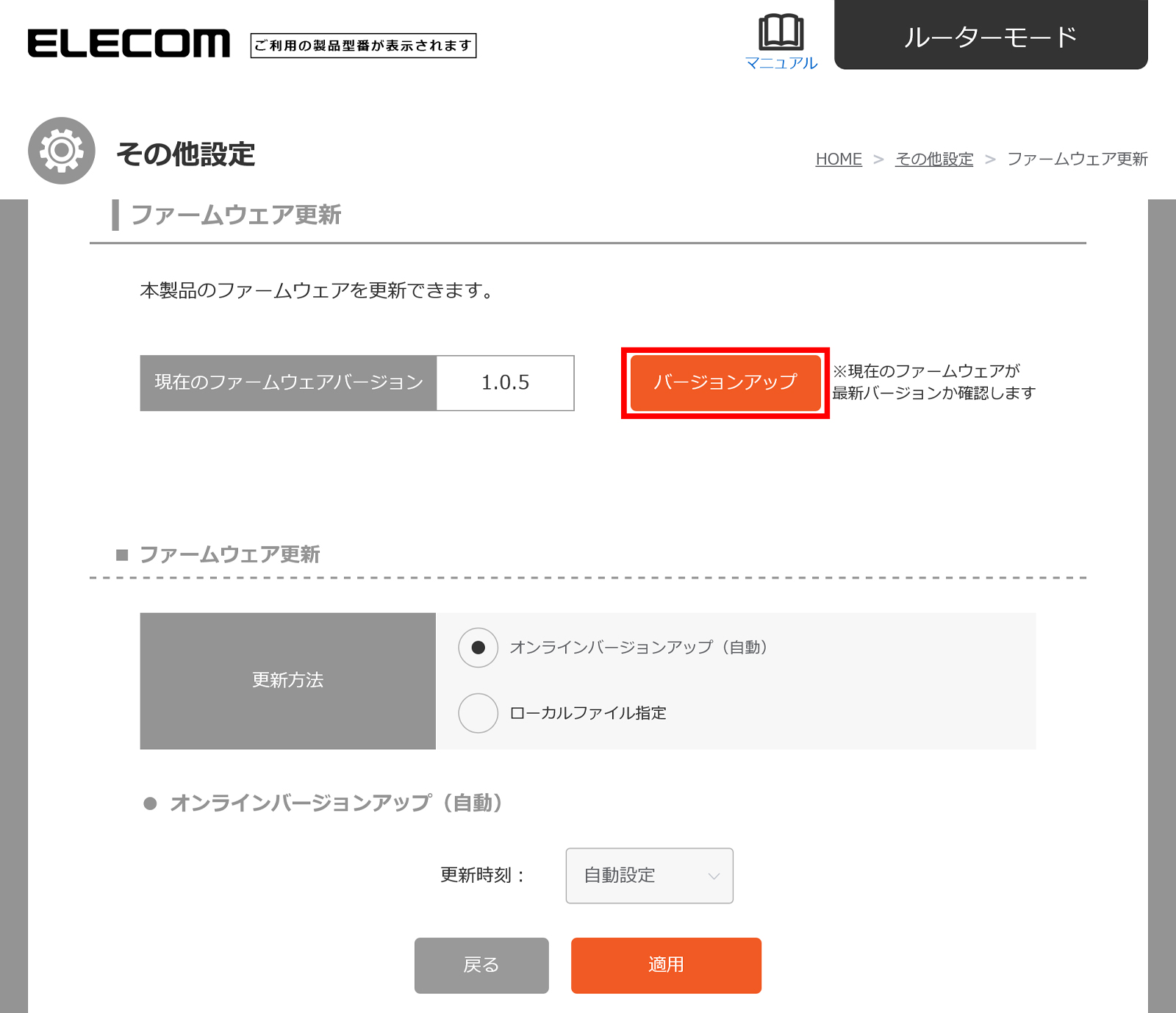Select オンラインバージョンアップ（自動） radio button
The image size is (1176, 1013).
pyautogui.click(x=478, y=648)
